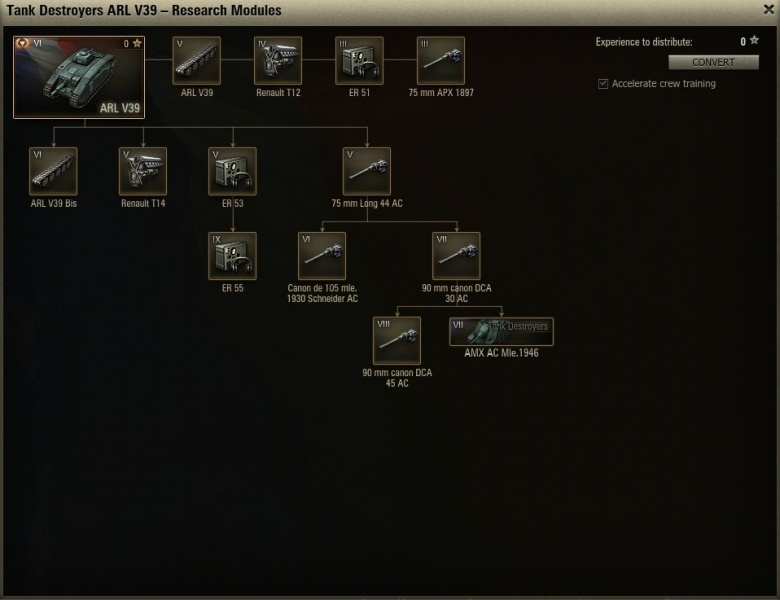Select the ARL V39 tank destroyer thumbnail
Screen dimensions: 780x600
click(79, 77)
